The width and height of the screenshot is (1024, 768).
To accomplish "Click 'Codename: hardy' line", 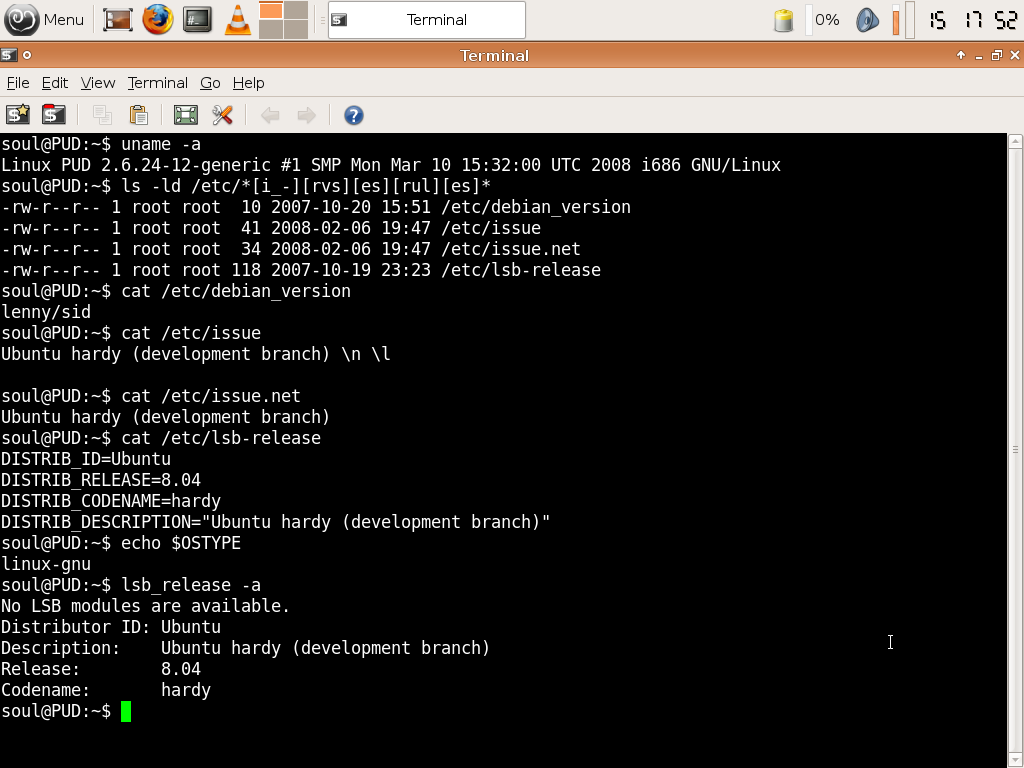I will 106,690.
